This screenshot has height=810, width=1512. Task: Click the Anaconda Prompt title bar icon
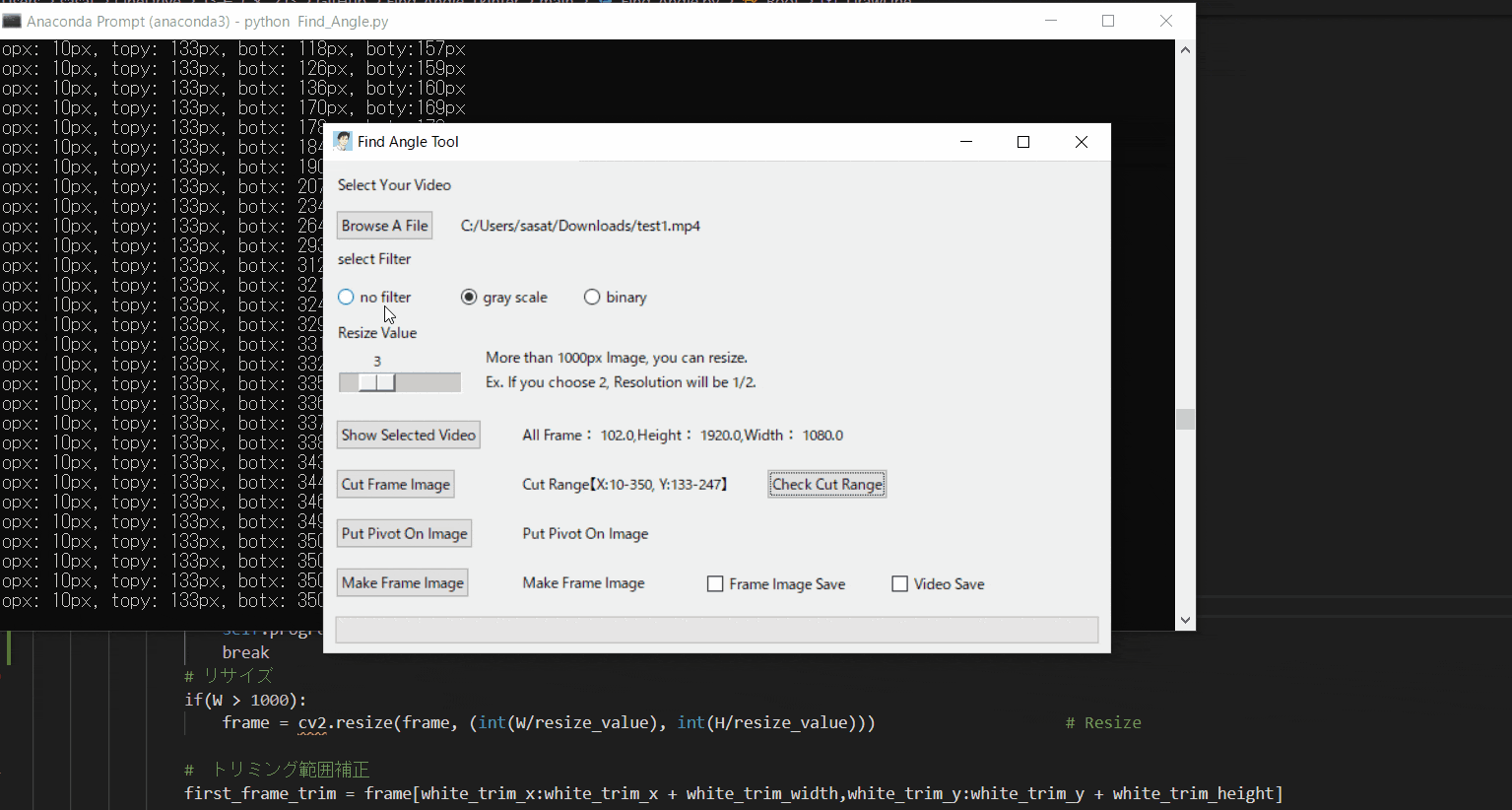point(12,21)
